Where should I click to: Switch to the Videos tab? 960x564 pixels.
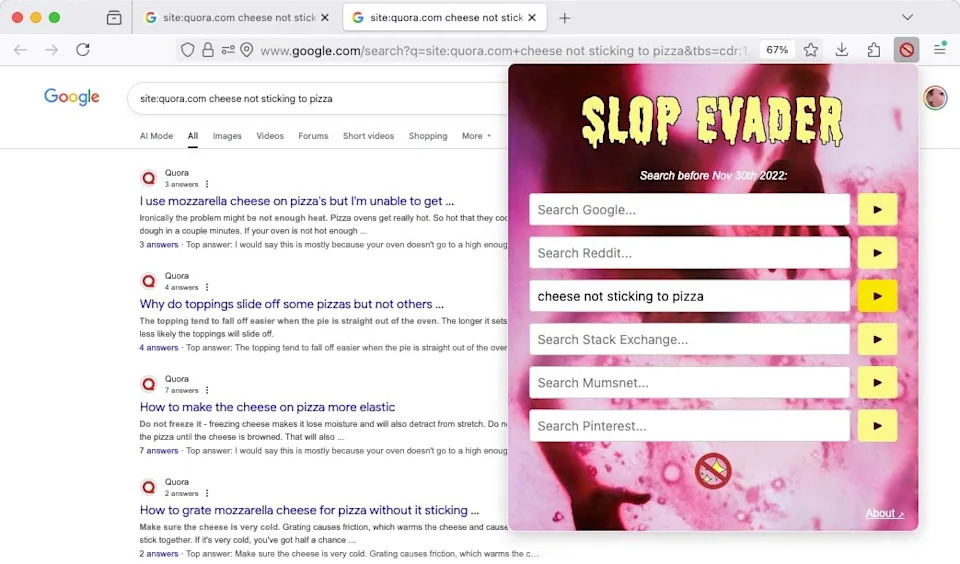tap(270, 136)
